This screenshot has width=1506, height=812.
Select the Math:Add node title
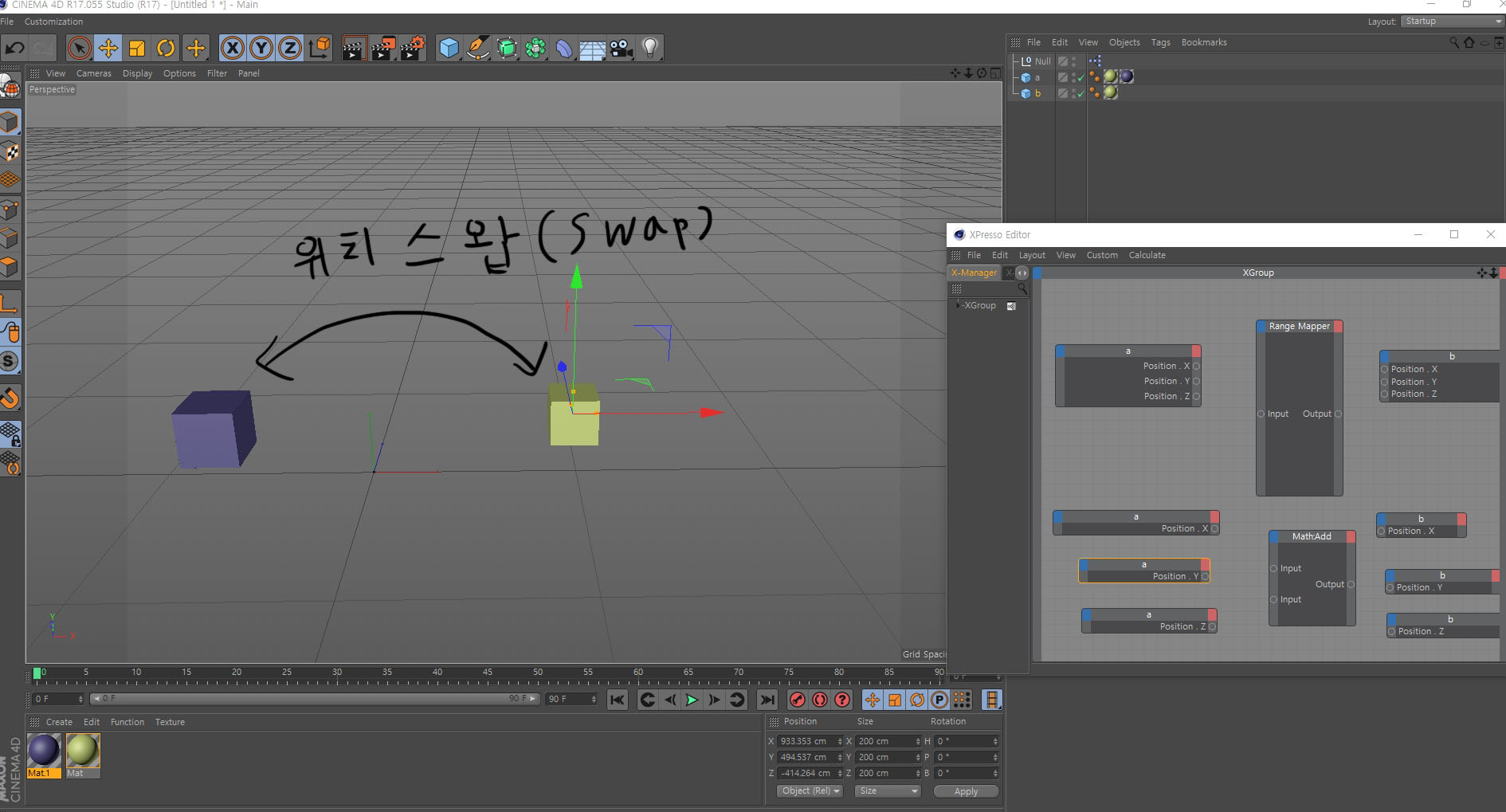[1312, 536]
